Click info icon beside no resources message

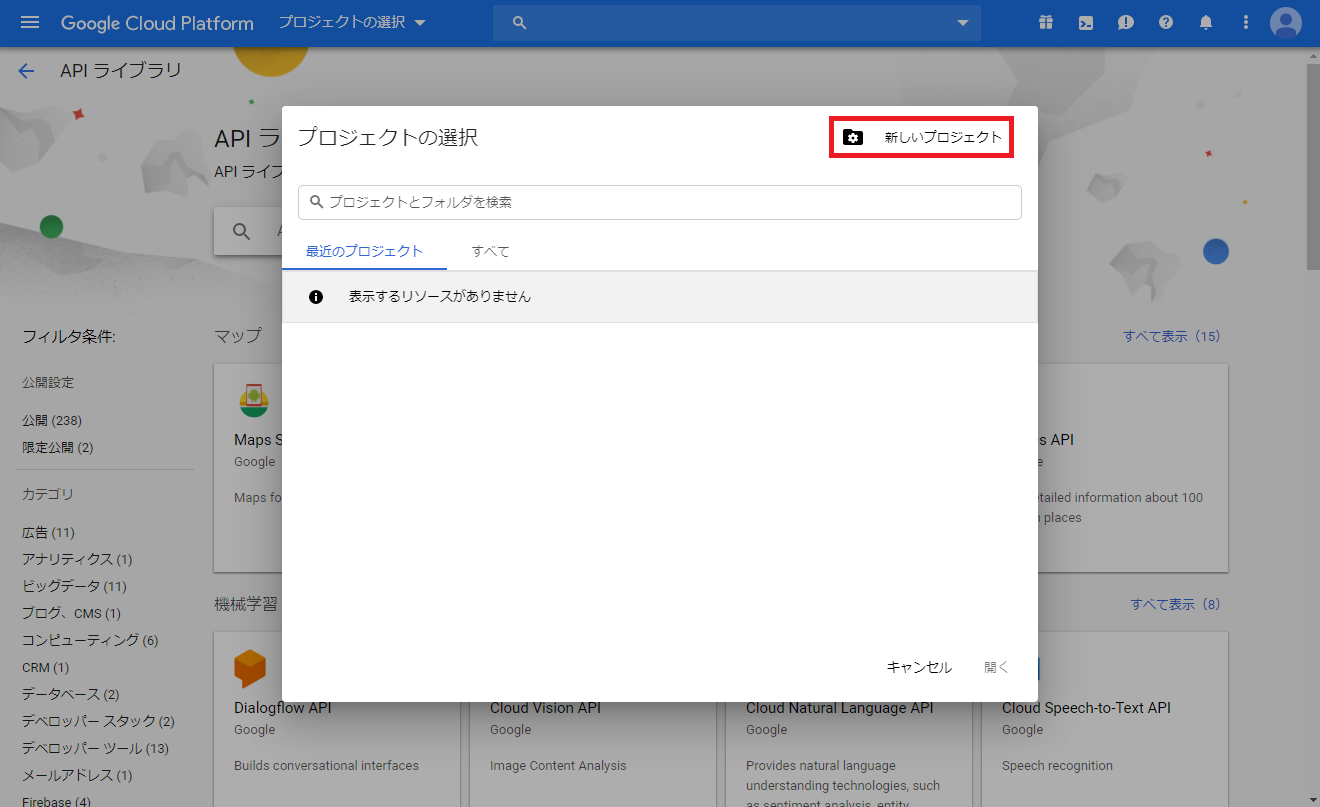(x=316, y=297)
